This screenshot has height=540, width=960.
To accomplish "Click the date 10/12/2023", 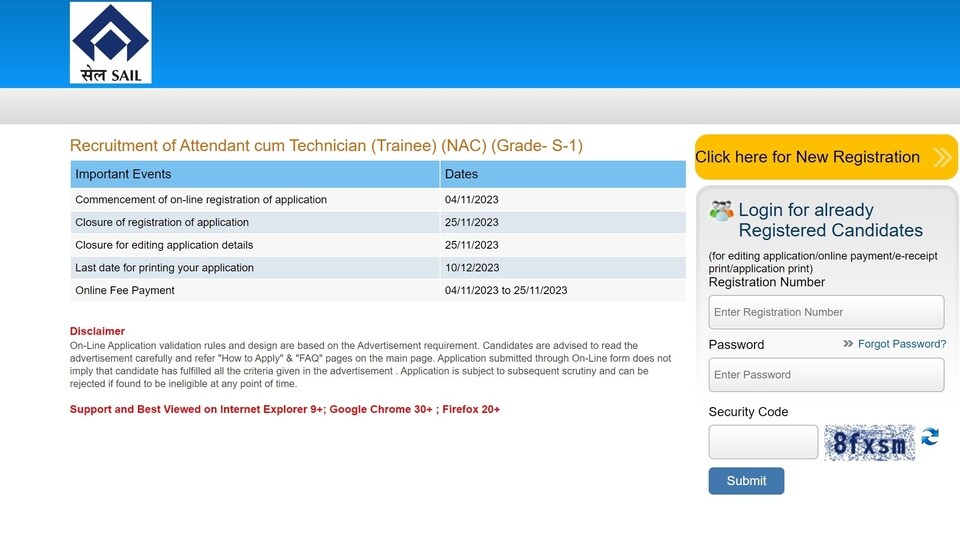I will click(471, 268).
